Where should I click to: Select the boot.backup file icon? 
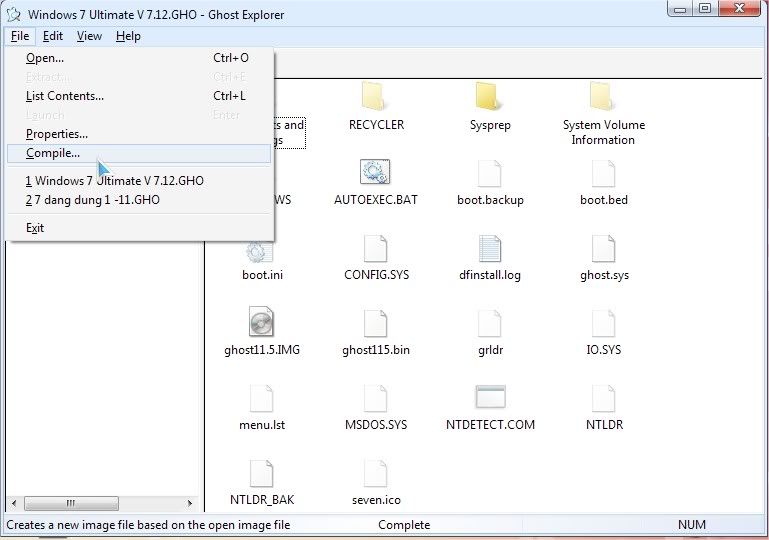[x=489, y=173]
